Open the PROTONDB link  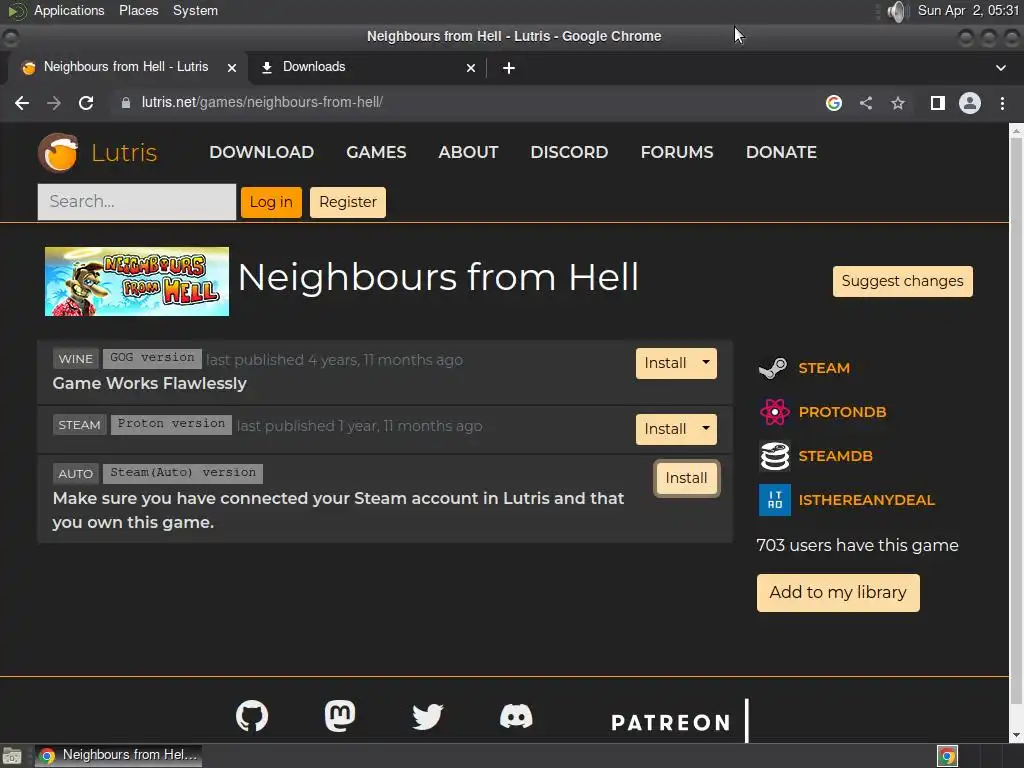pos(842,412)
